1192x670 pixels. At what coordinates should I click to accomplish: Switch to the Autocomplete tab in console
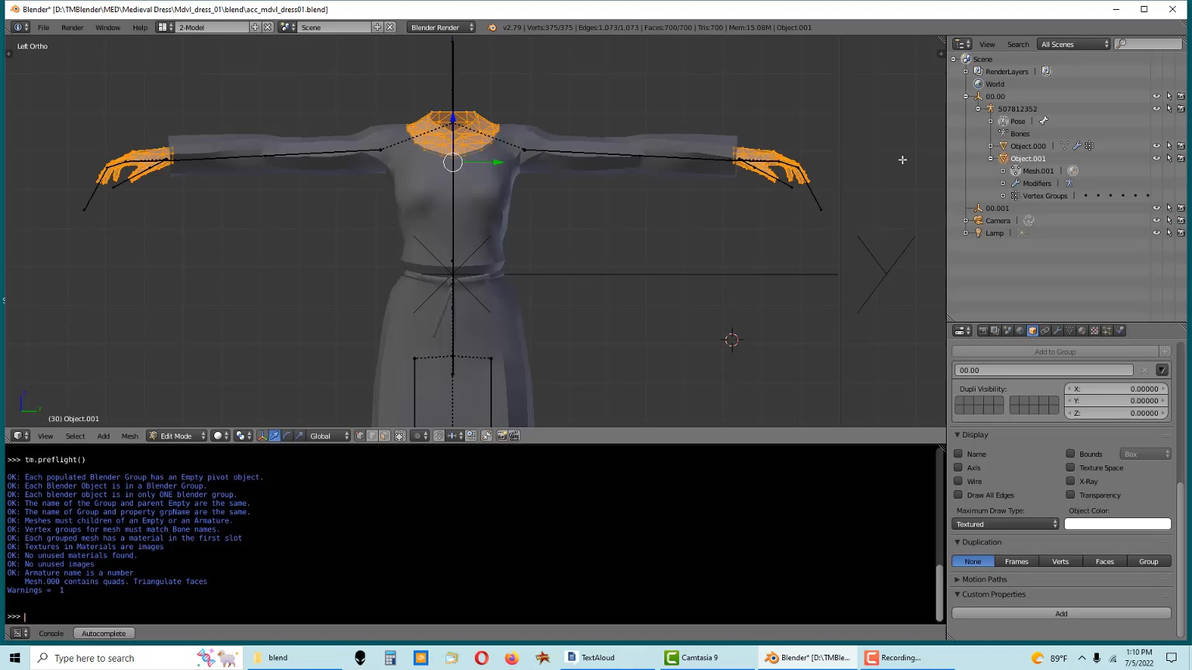(104, 632)
